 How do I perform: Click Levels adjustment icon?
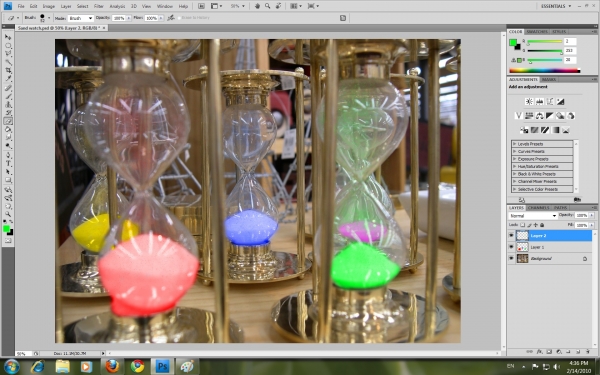pos(540,101)
